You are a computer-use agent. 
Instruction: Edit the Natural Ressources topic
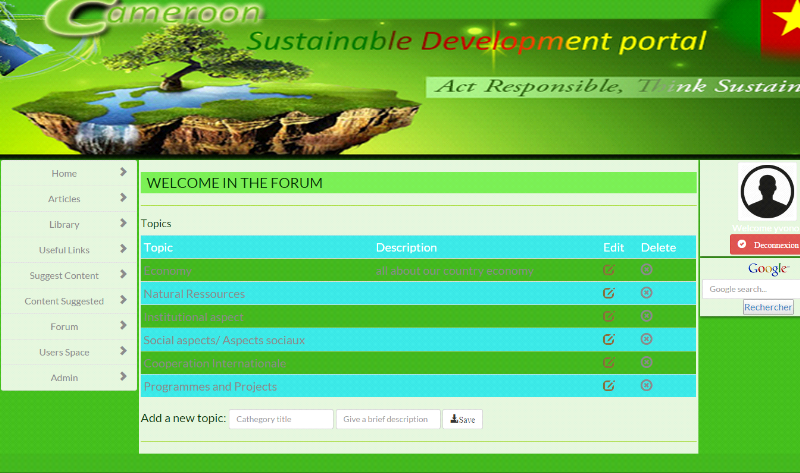pyautogui.click(x=609, y=293)
